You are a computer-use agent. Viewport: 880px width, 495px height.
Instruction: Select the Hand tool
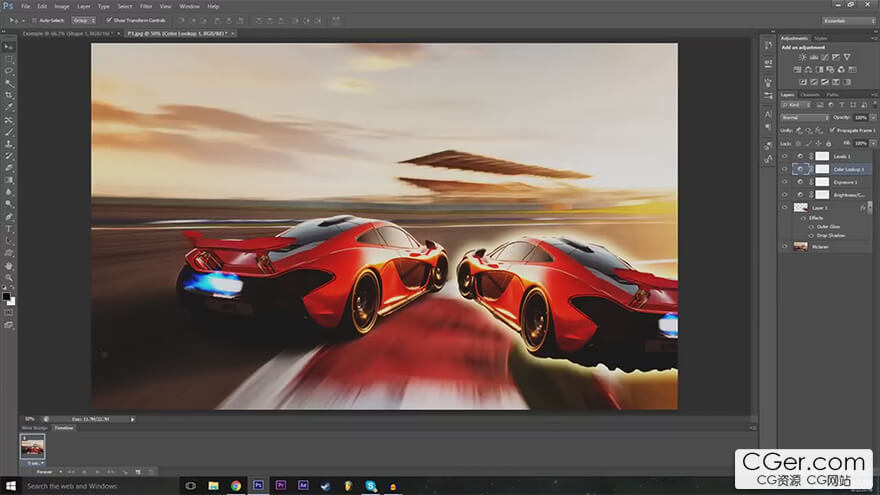click(x=8, y=265)
